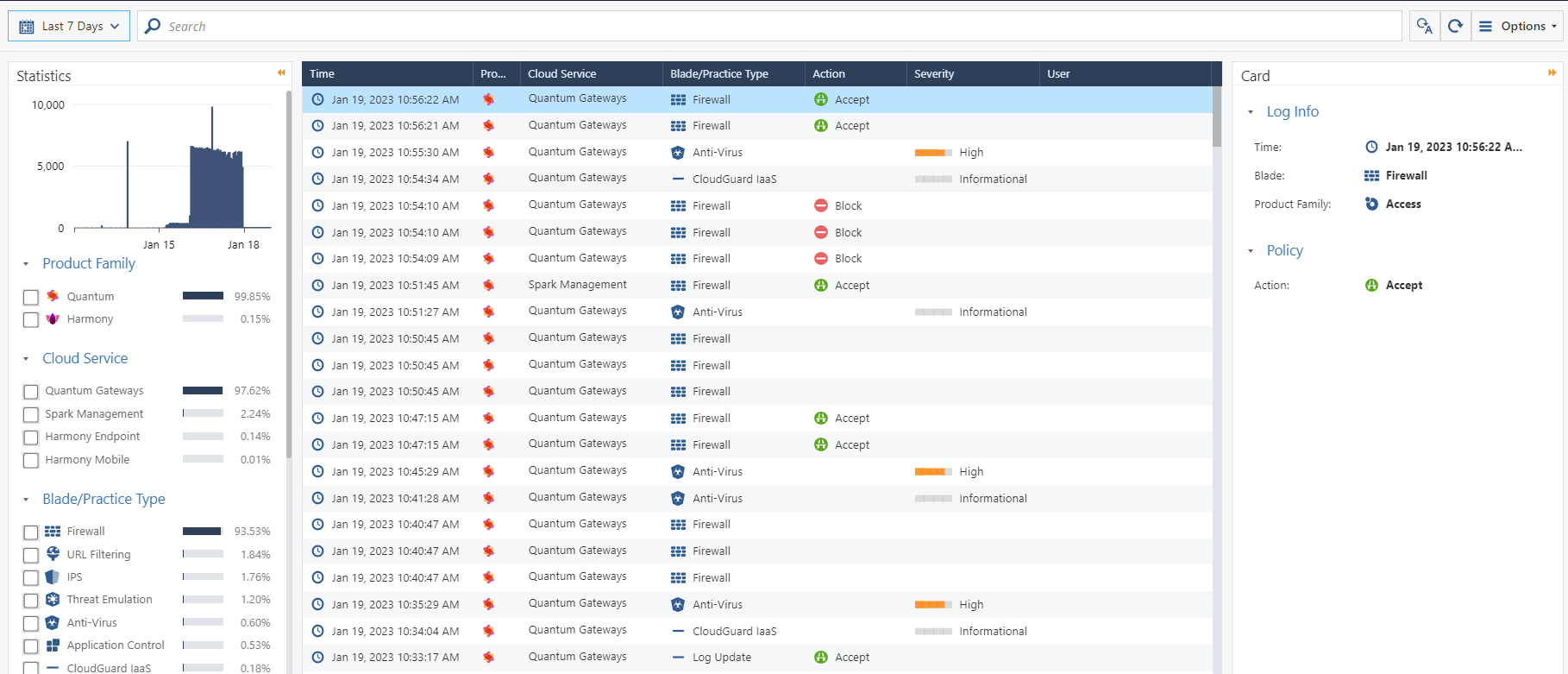
Task: Click the Statistics panel vertical scrollbar
Action: click(x=289, y=274)
